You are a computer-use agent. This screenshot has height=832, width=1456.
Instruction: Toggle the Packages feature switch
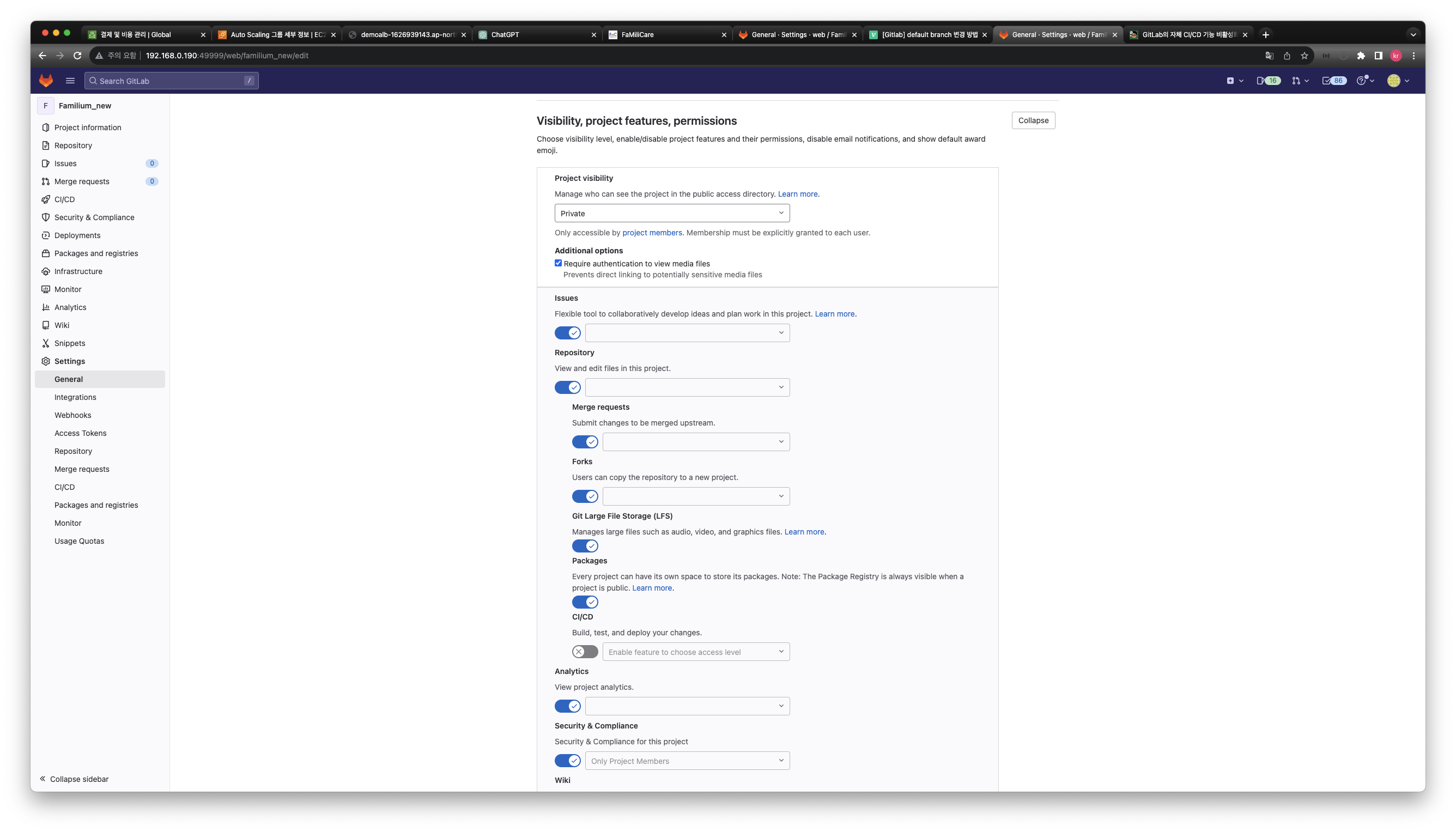[585, 602]
